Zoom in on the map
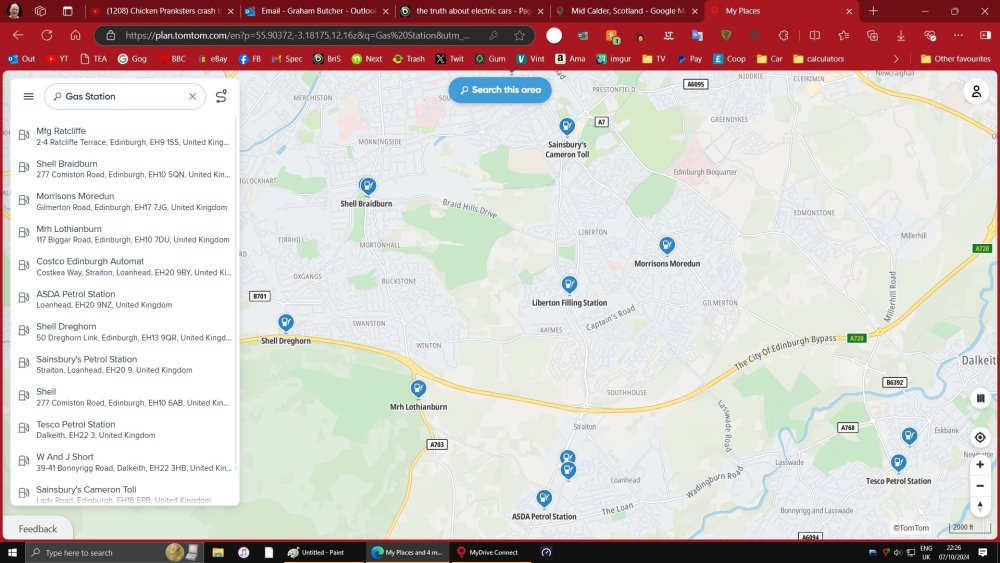Image resolution: width=1000 pixels, height=563 pixels. click(x=980, y=465)
